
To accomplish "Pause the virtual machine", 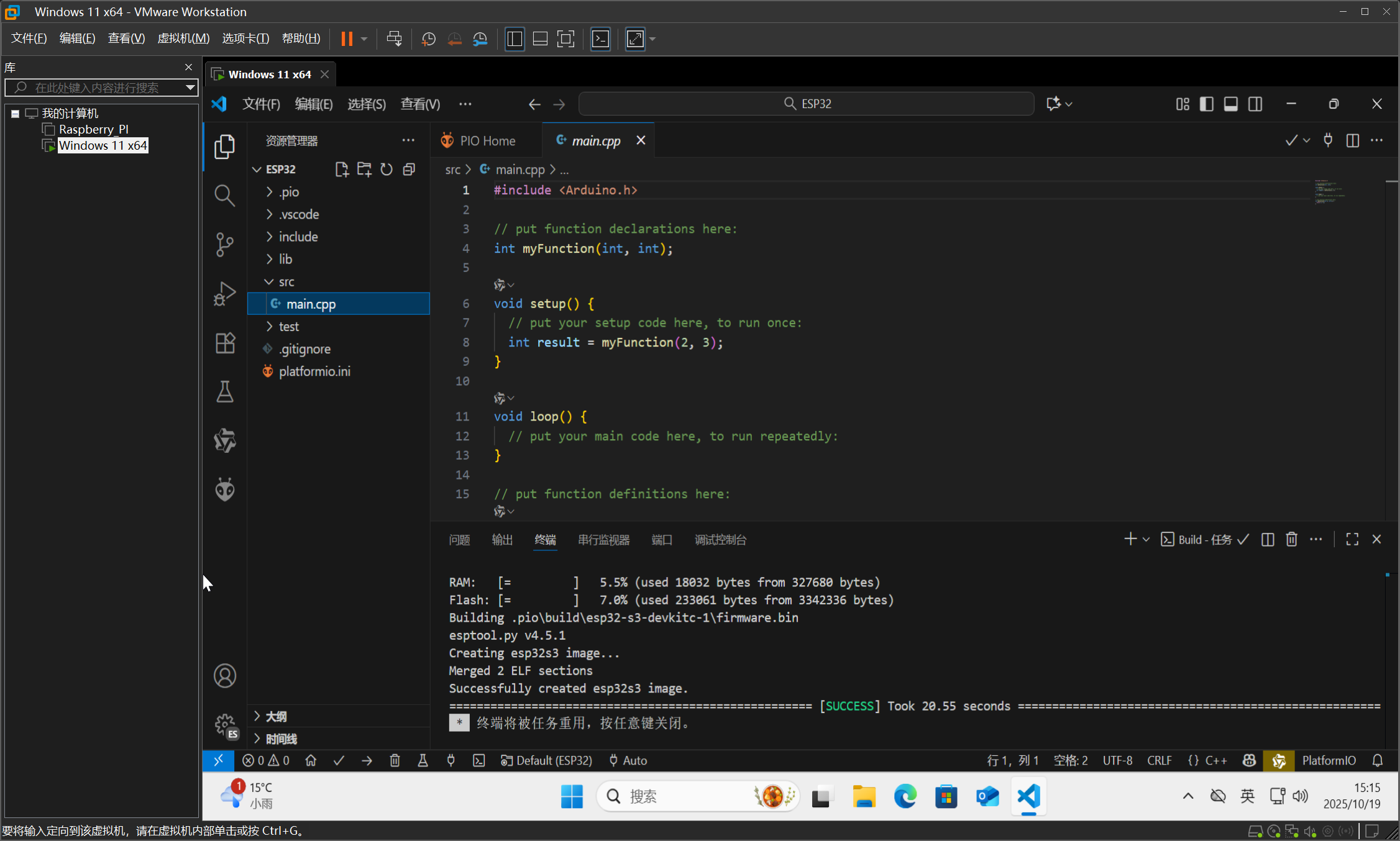I will click(x=346, y=39).
